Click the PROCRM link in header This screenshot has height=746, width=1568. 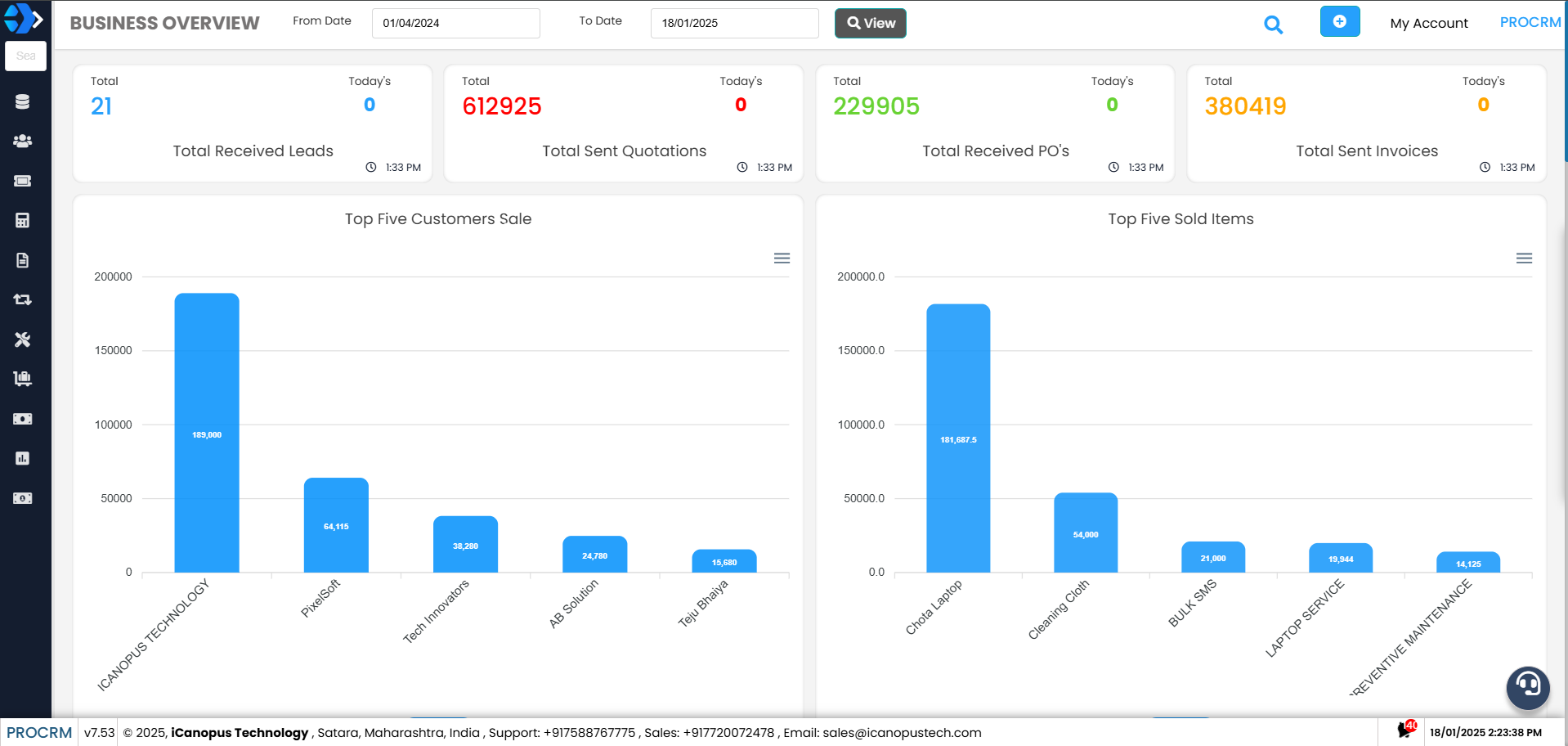click(x=1530, y=23)
